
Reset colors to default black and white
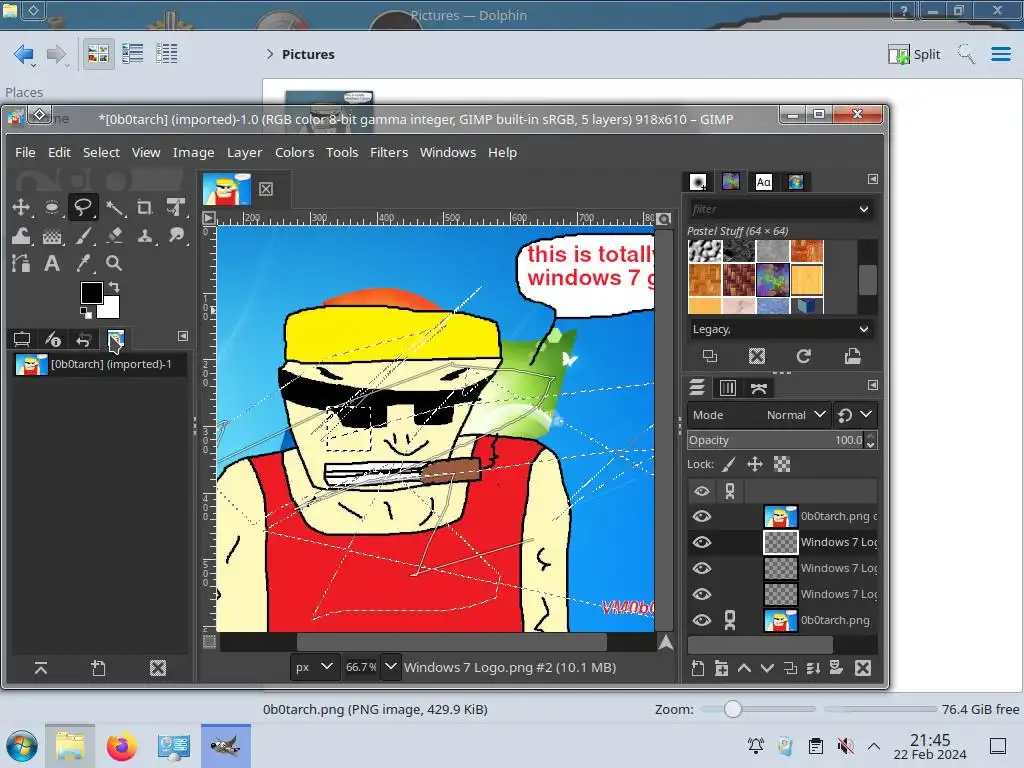(86, 313)
